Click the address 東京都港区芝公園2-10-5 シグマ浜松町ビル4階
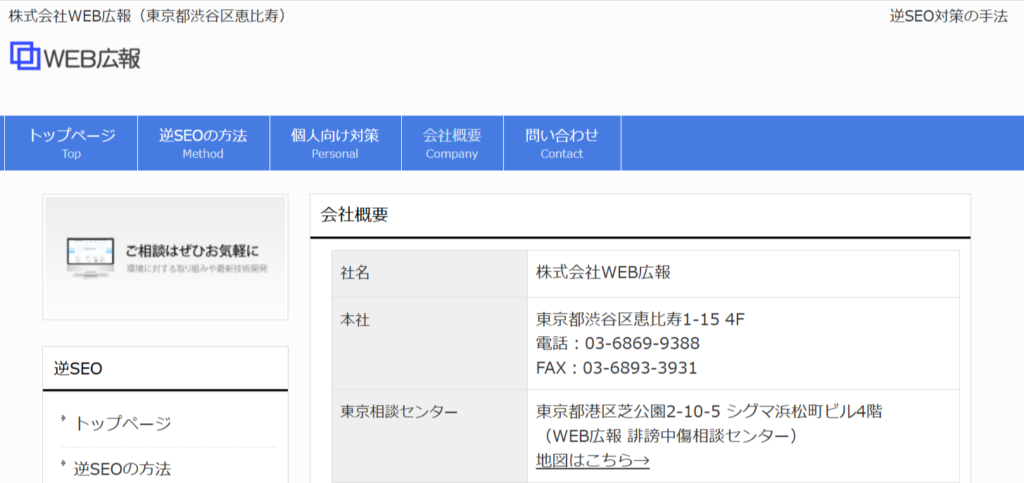Screen dimensions: 1024x483 [x=709, y=412]
